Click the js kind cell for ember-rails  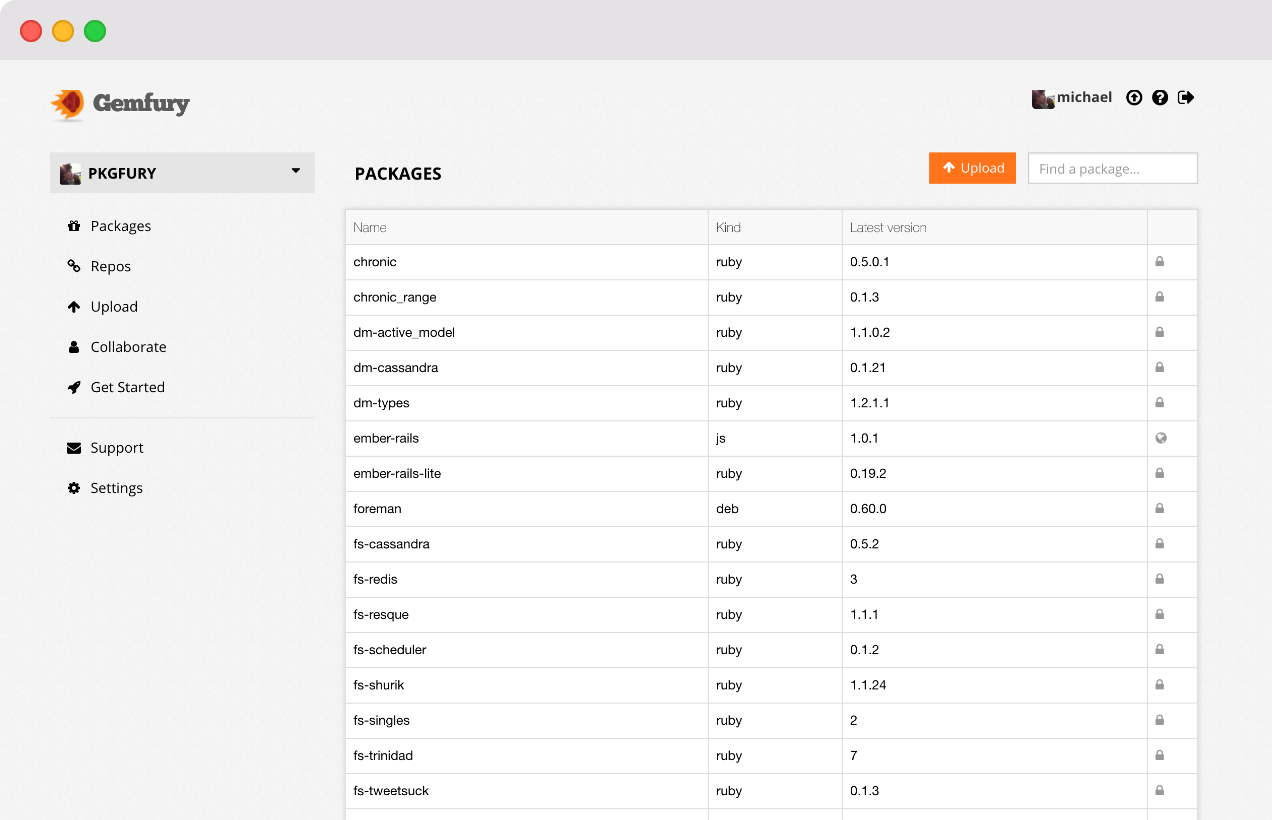(x=775, y=438)
